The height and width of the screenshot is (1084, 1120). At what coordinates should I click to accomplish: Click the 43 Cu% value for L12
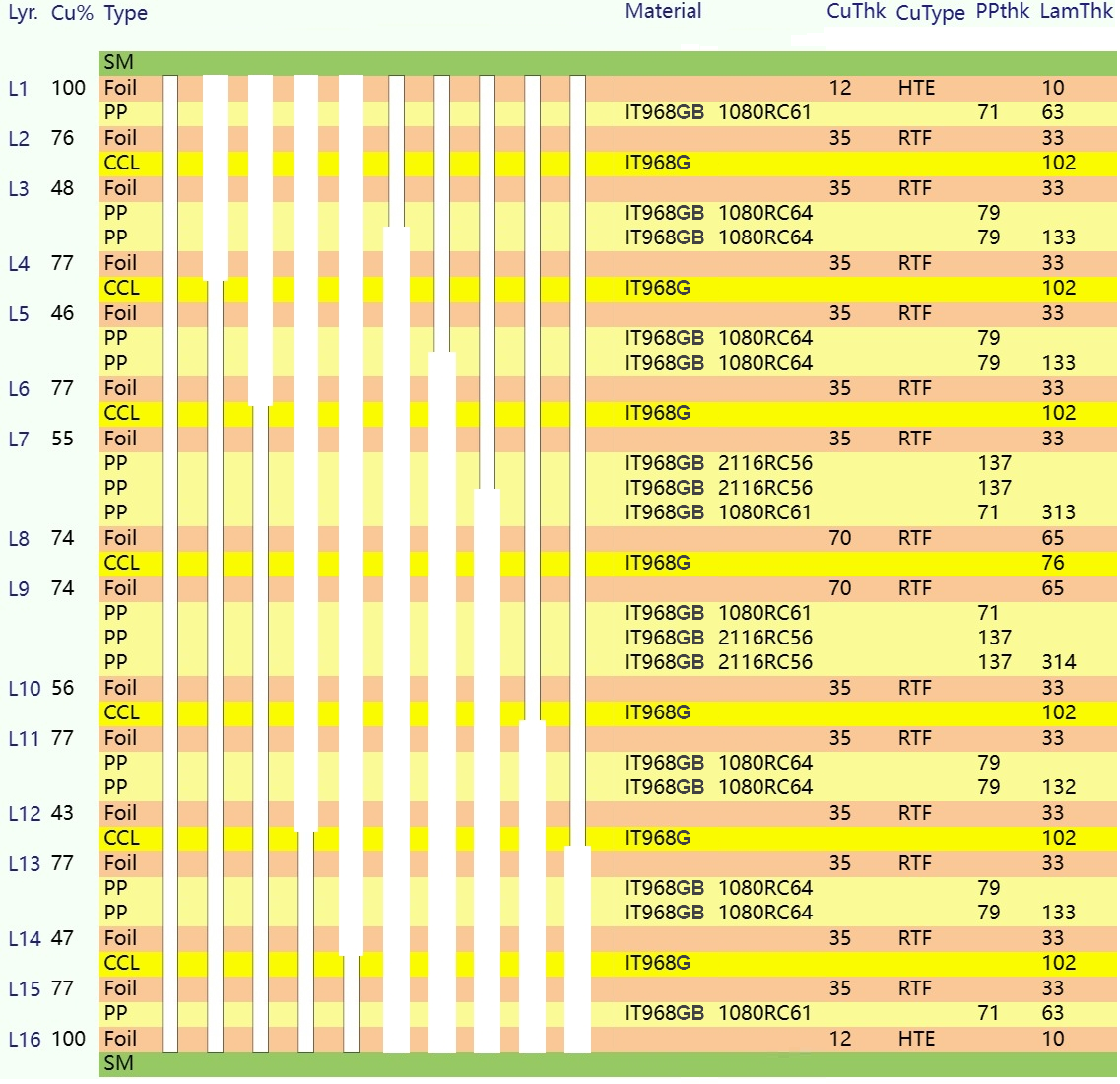(62, 814)
